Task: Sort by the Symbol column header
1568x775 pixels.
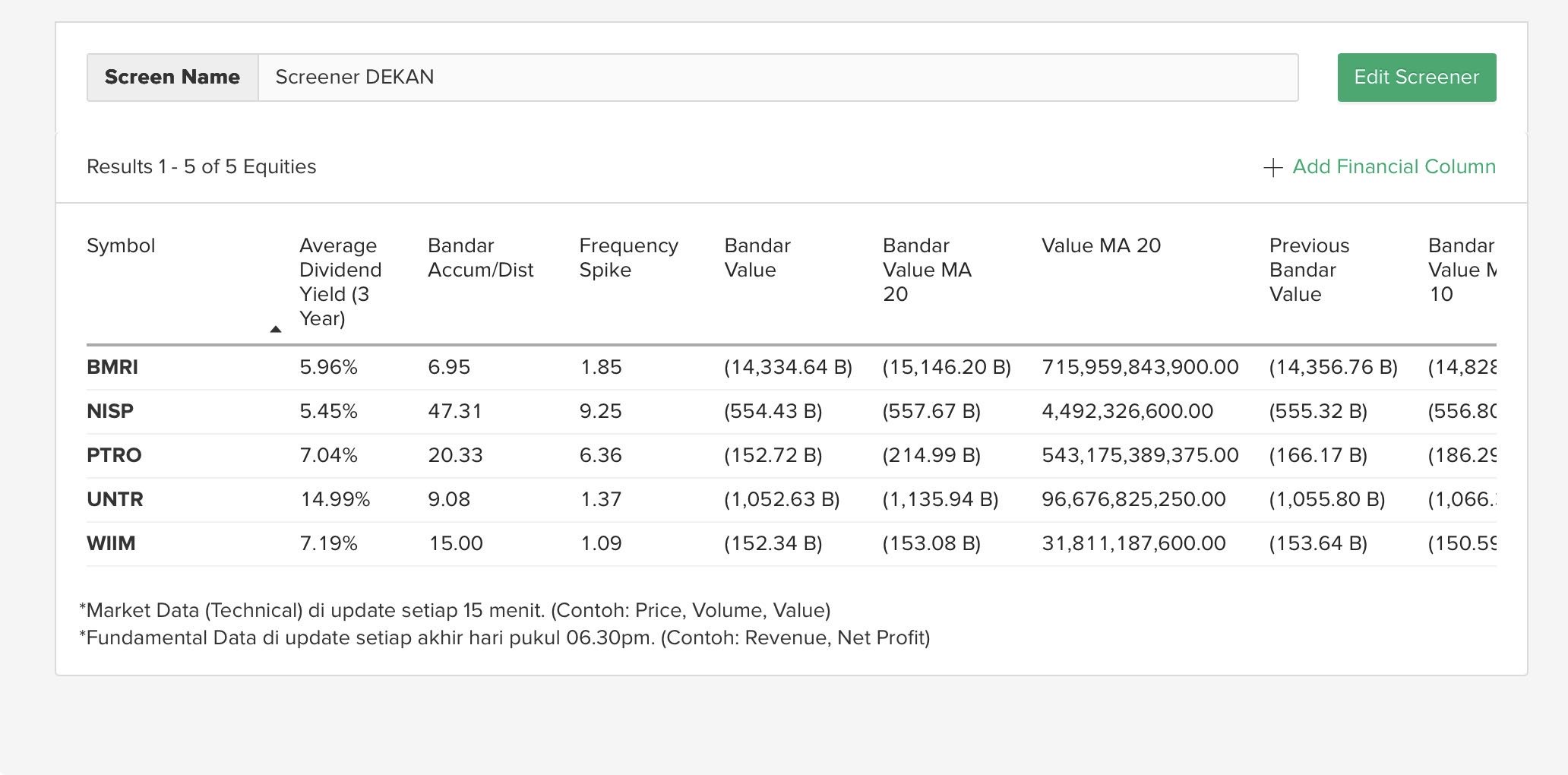Action: click(121, 246)
